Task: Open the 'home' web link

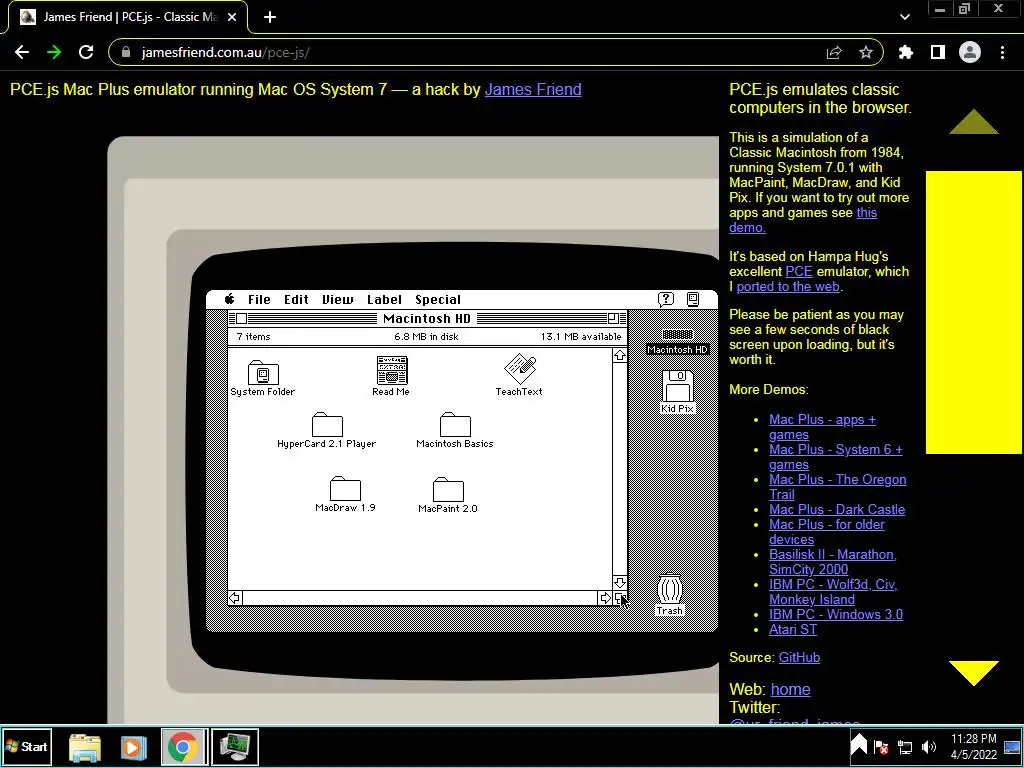Action: pos(790,689)
